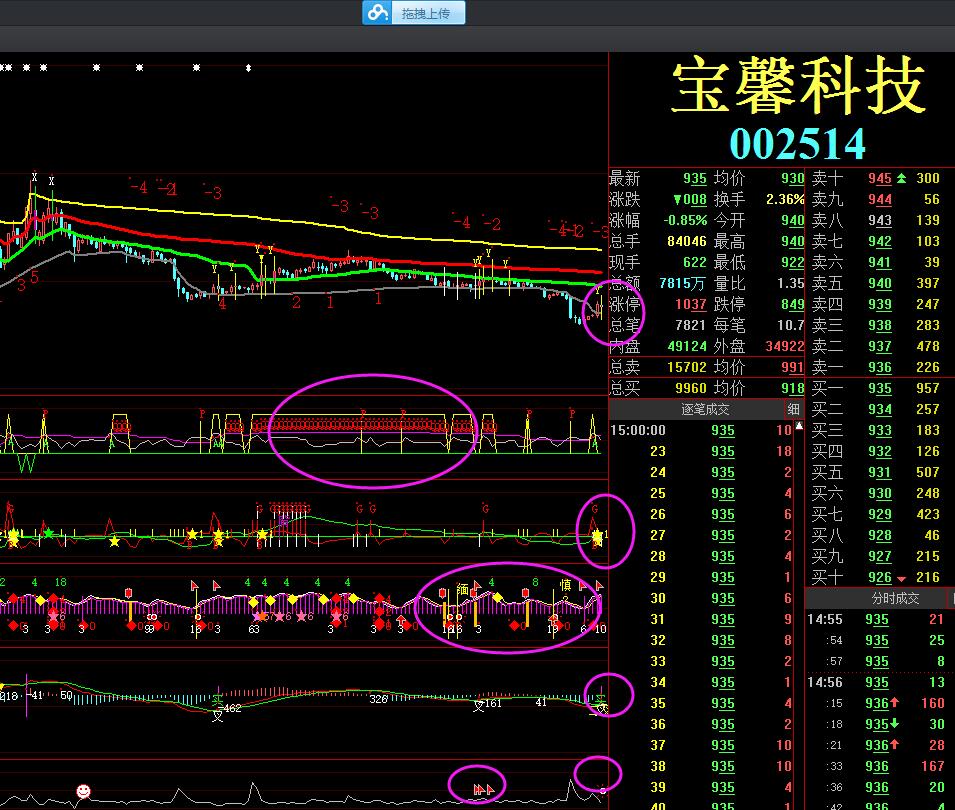
Task: Click the 今开 price 940
Action: 792,220
